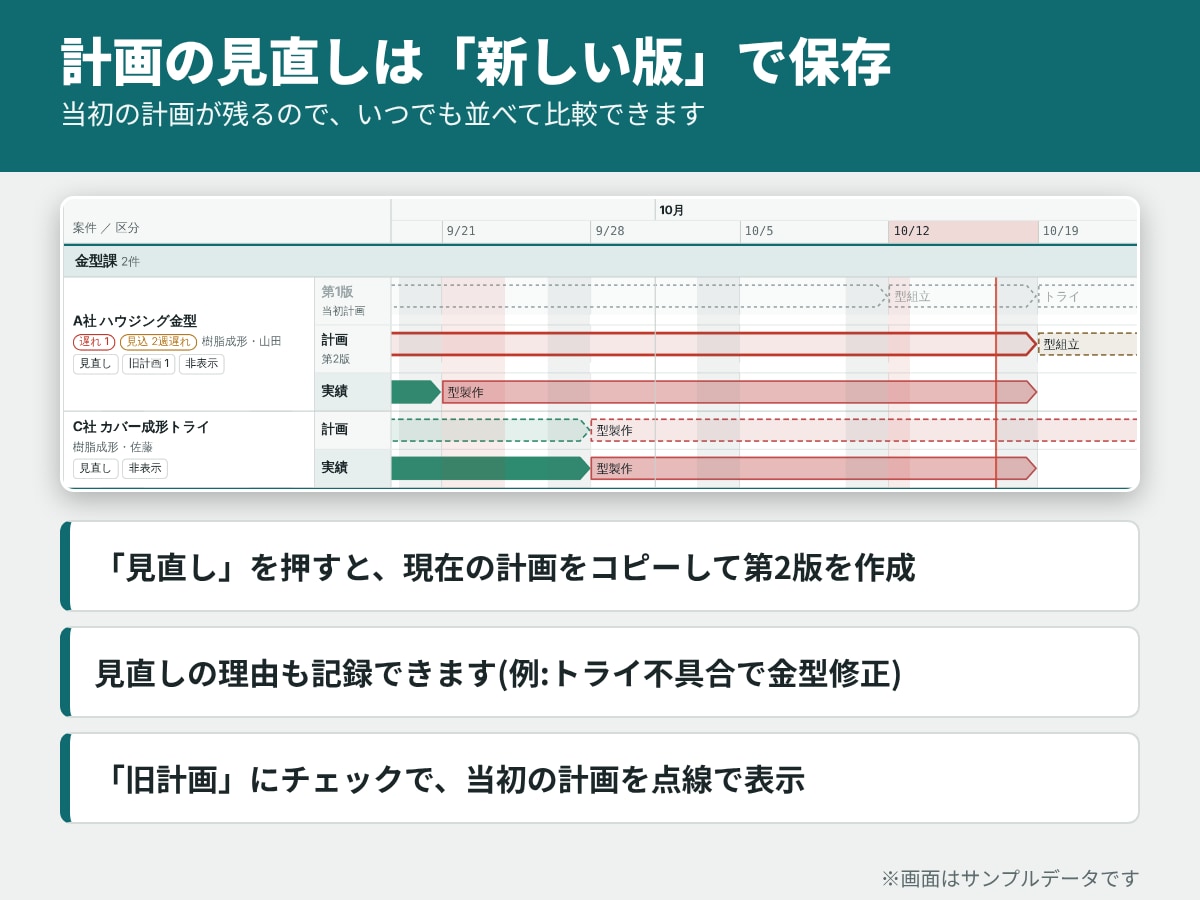Viewport: 1200px width, 900px height.
Task: Click dotted 型組立 bar in 第1版 row
Action: tap(963, 296)
